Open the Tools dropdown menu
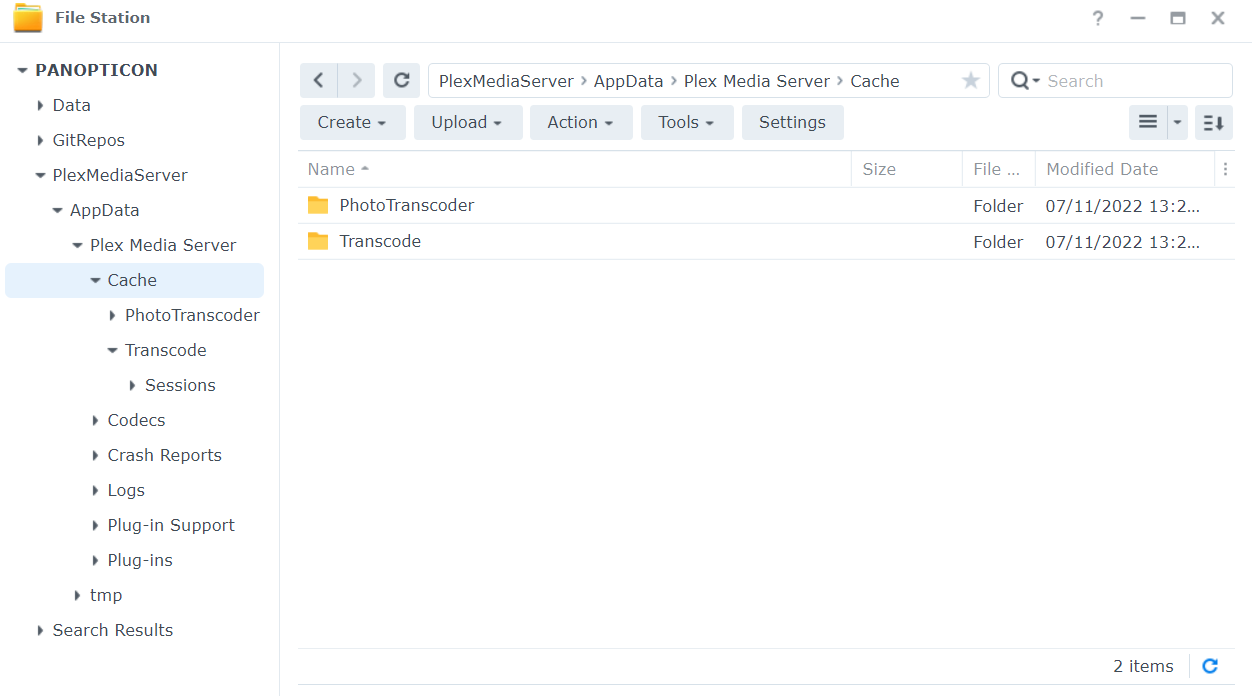 click(687, 122)
